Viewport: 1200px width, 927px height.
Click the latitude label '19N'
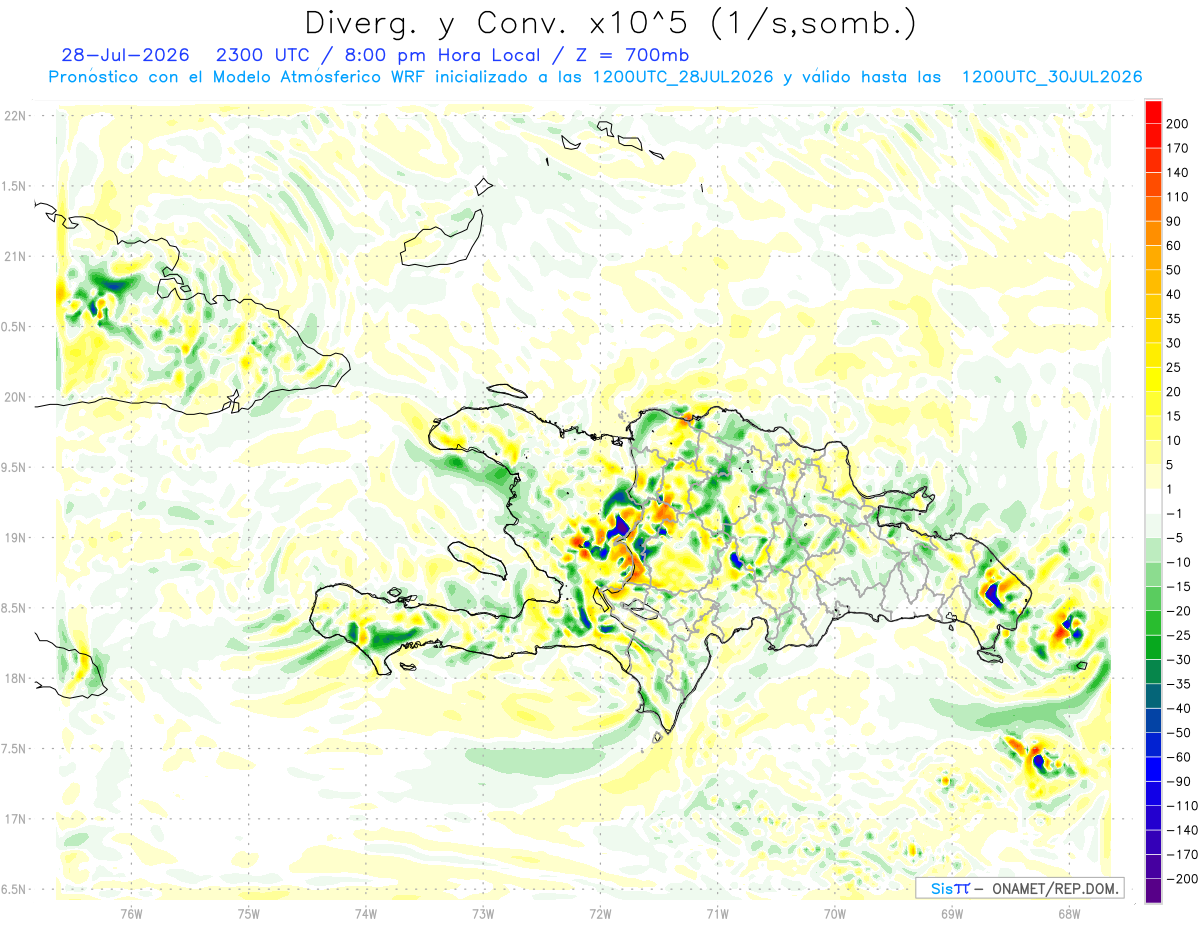[x=14, y=537]
